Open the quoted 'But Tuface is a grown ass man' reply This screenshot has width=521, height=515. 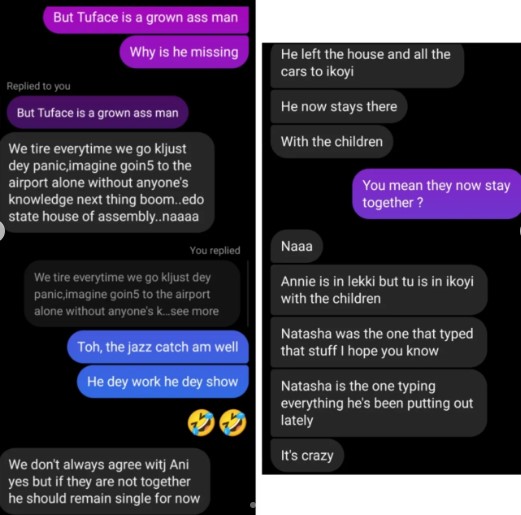(97, 113)
